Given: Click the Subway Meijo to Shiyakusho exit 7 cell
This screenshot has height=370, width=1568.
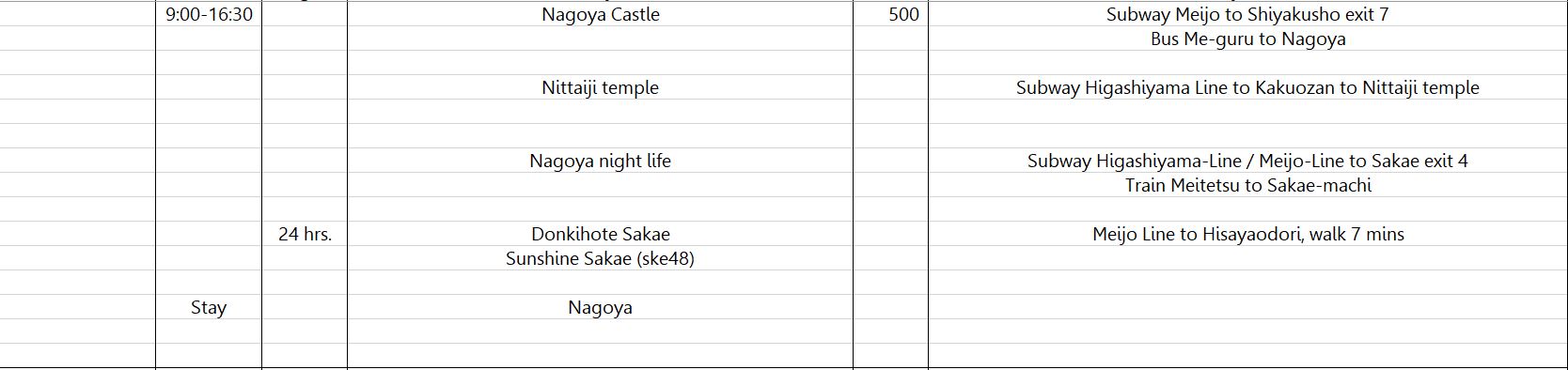Looking at the screenshot, I should [x=1247, y=14].
